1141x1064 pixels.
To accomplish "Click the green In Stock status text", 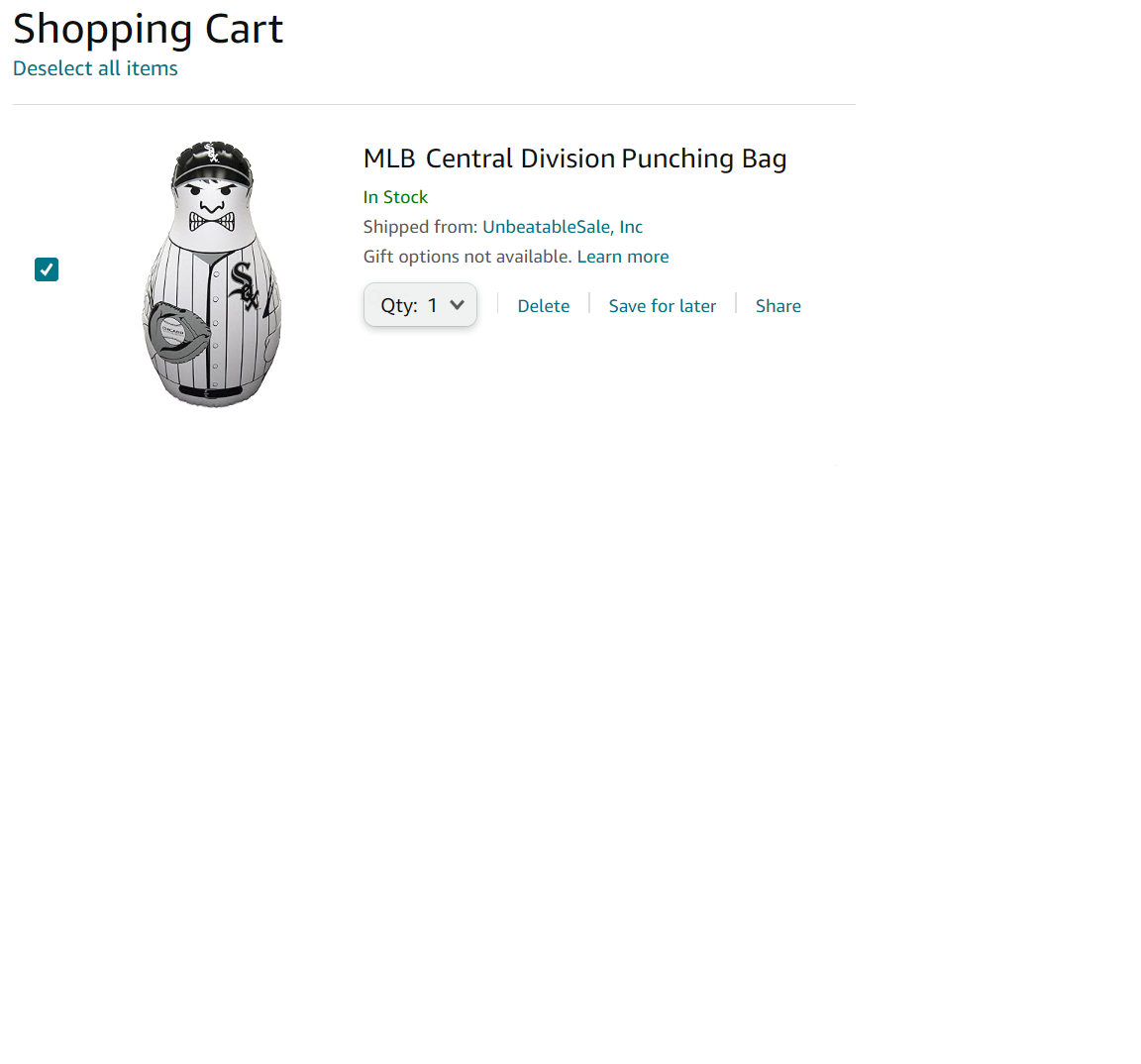I will point(395,197).
